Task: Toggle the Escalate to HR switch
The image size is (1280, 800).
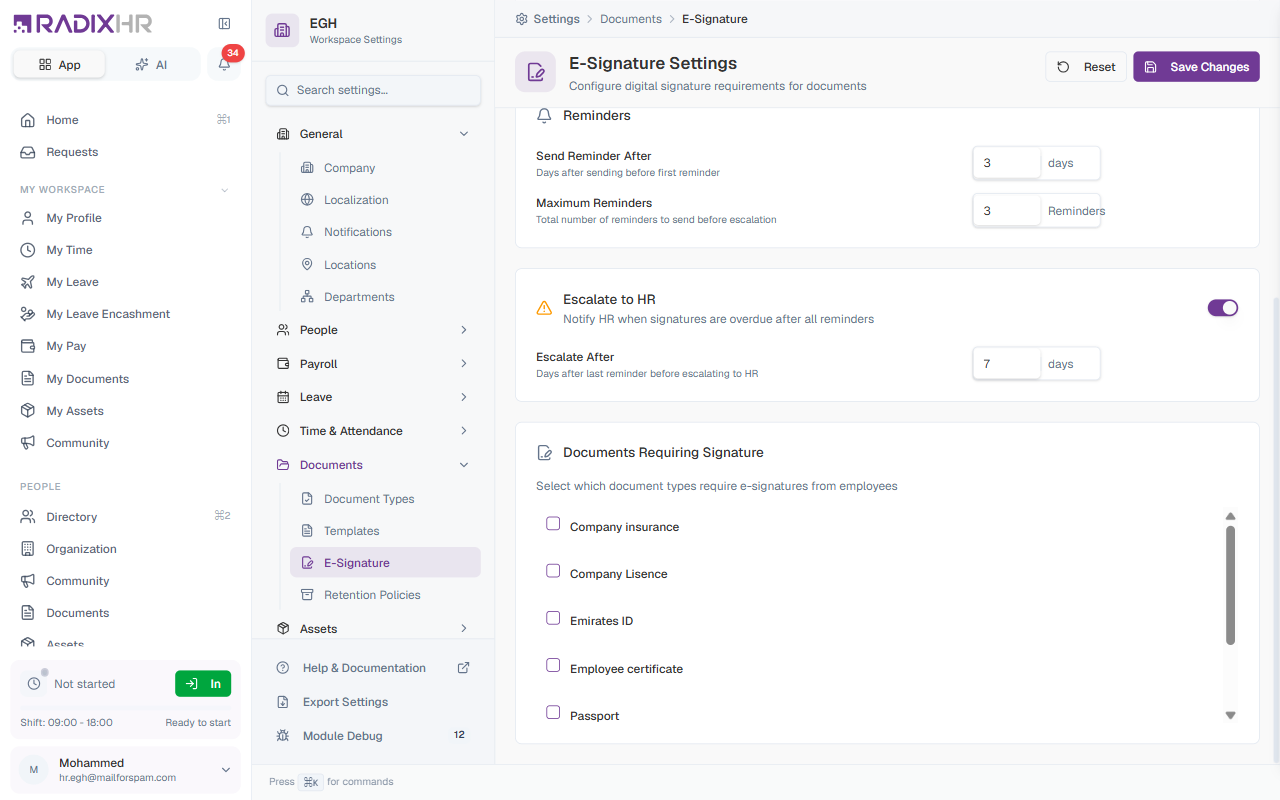Action: 1223,308
